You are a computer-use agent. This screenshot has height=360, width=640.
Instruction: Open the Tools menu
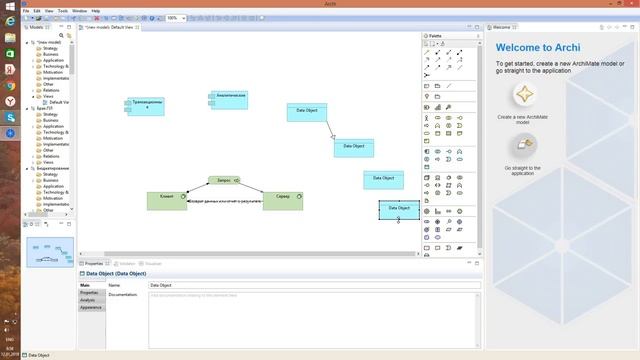(63, 11)
